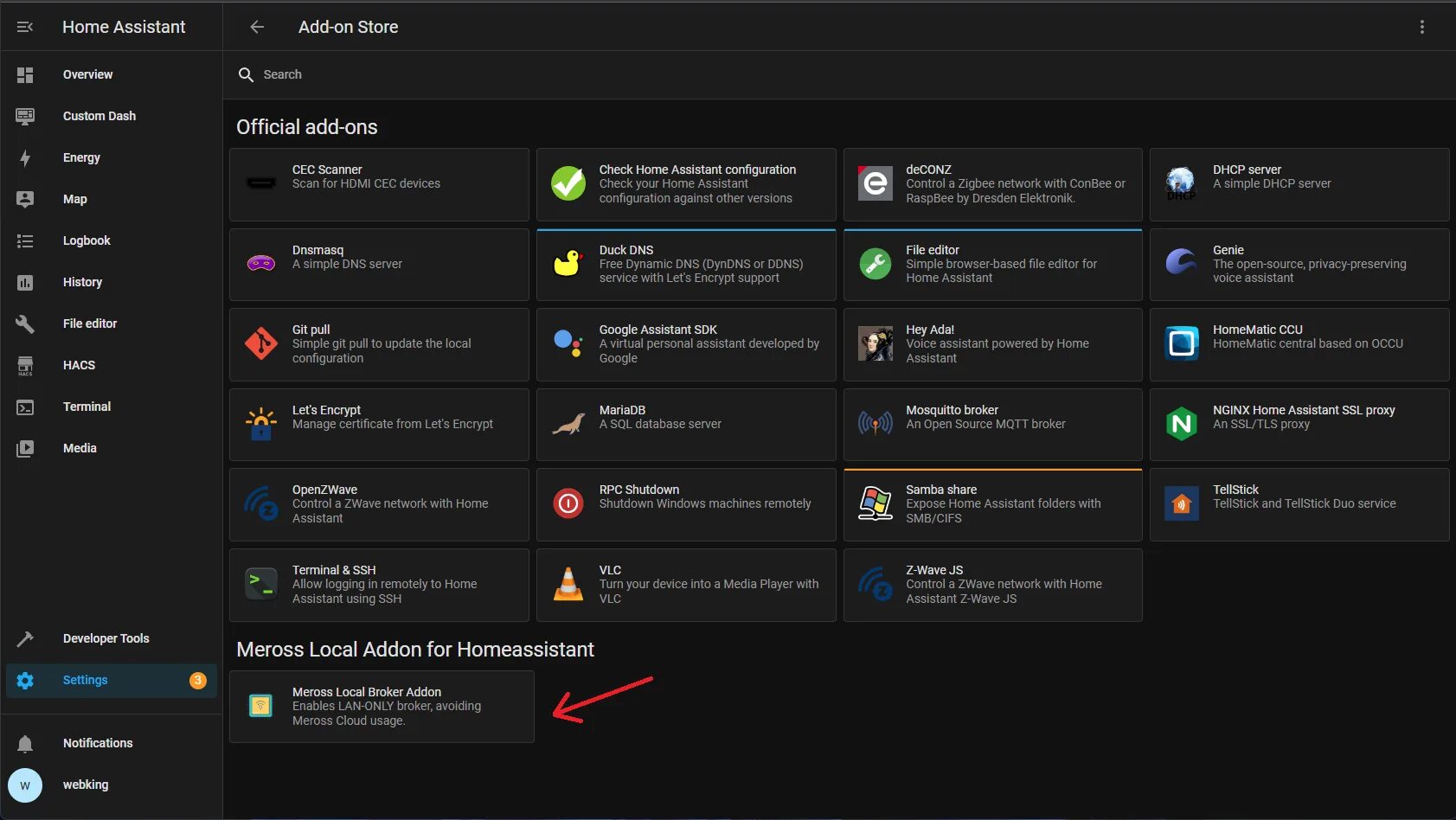Click the Google Assistant SDK icon
The width and height of the screenshot is (1456, 820).
pyautogui.click(x=568, y=343)
